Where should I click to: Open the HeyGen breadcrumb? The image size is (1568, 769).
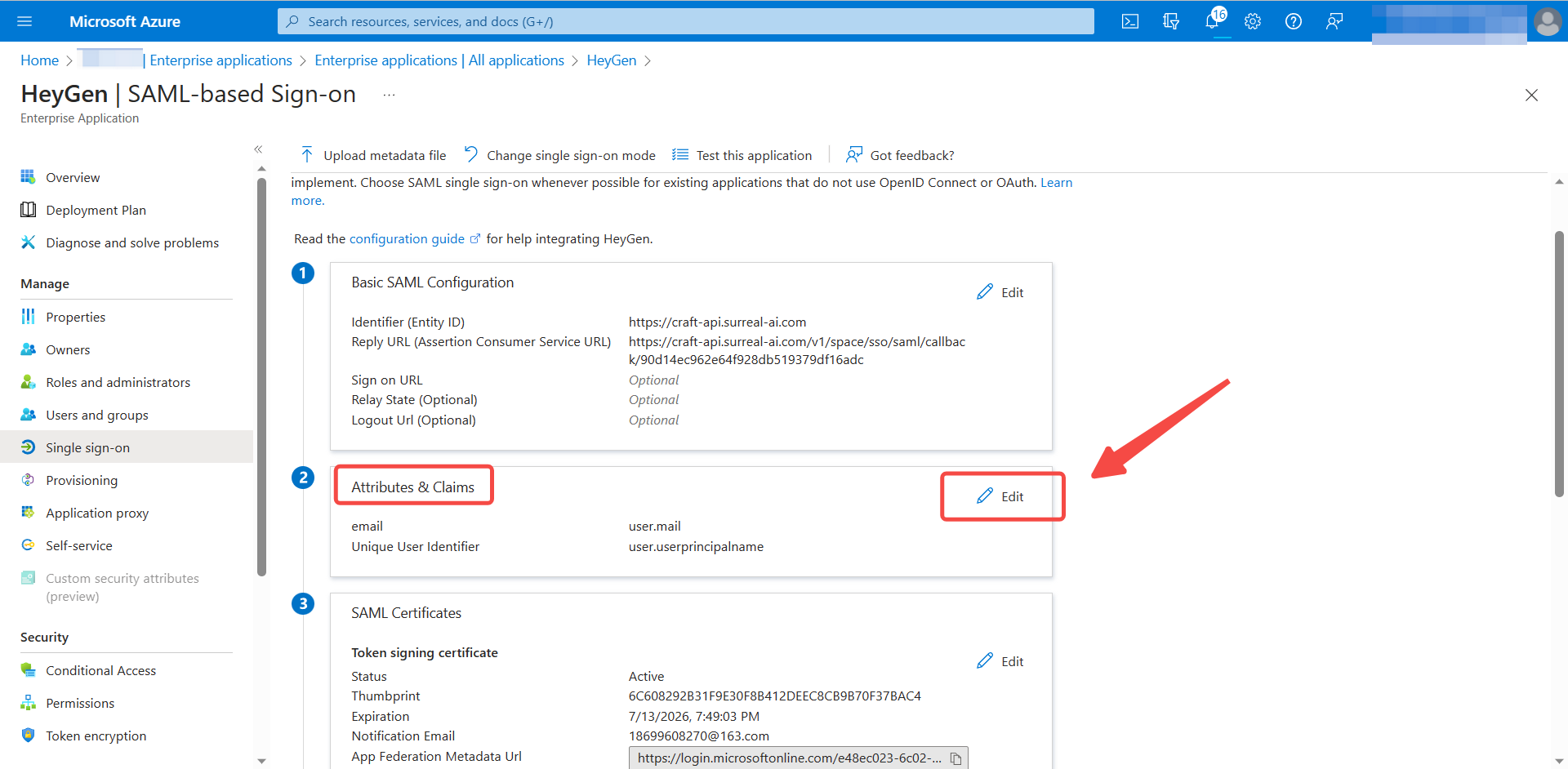coord(612,60)
